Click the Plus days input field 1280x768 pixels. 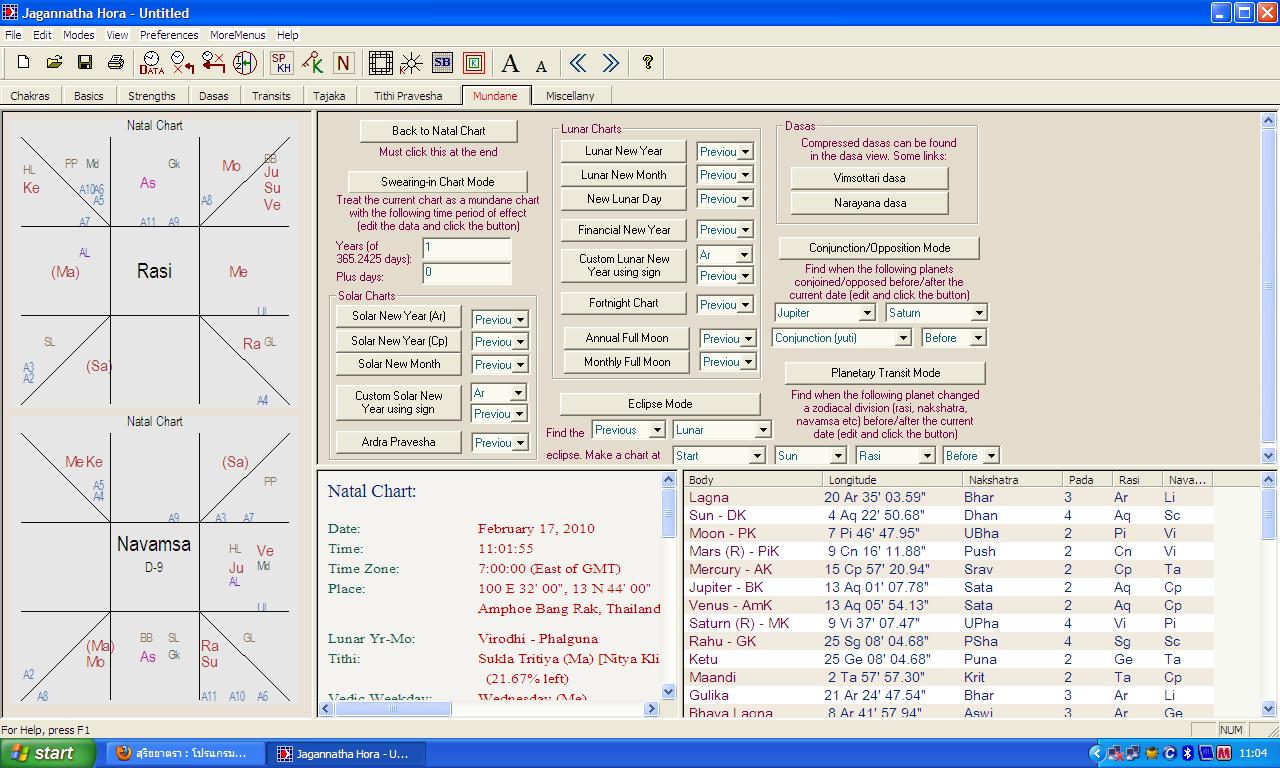[x=466, y=273]
